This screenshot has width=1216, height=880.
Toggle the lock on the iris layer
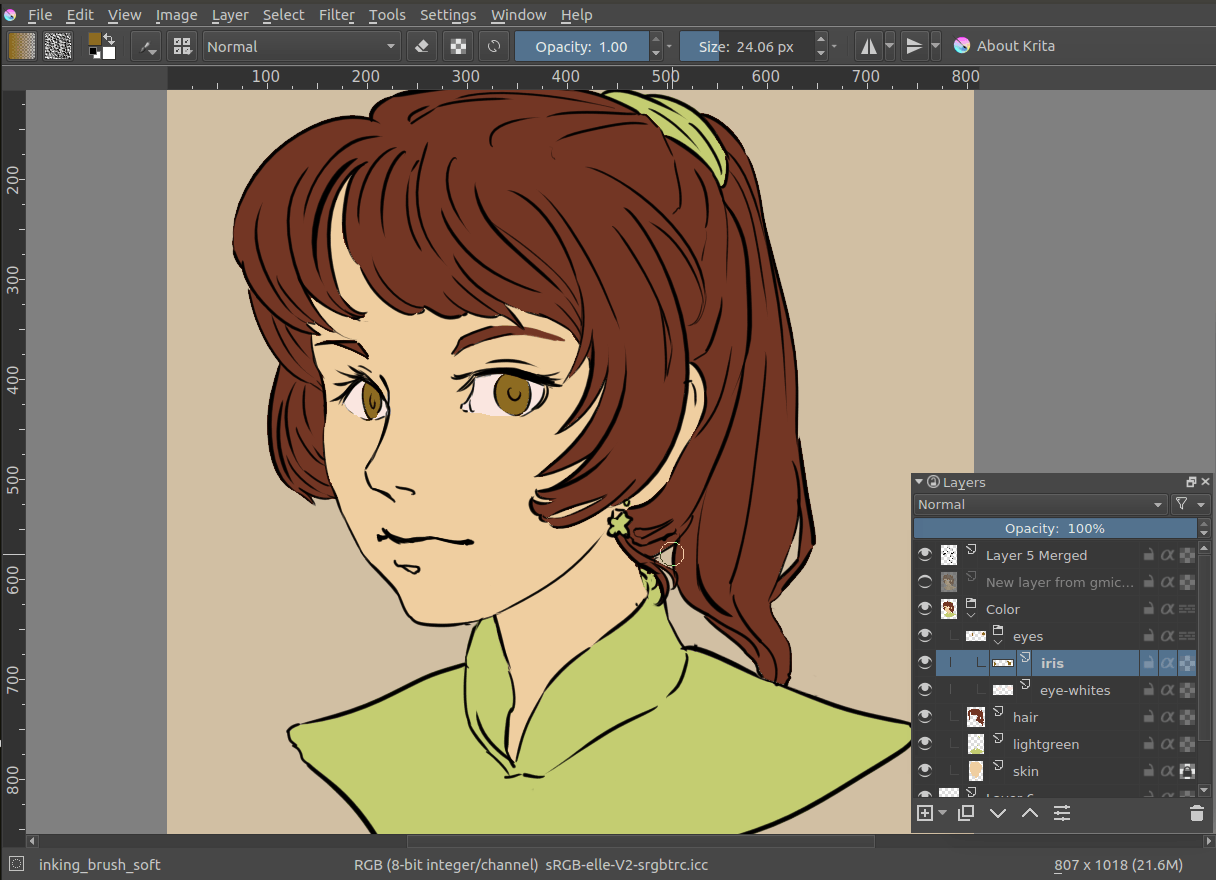coord(1149,663)
